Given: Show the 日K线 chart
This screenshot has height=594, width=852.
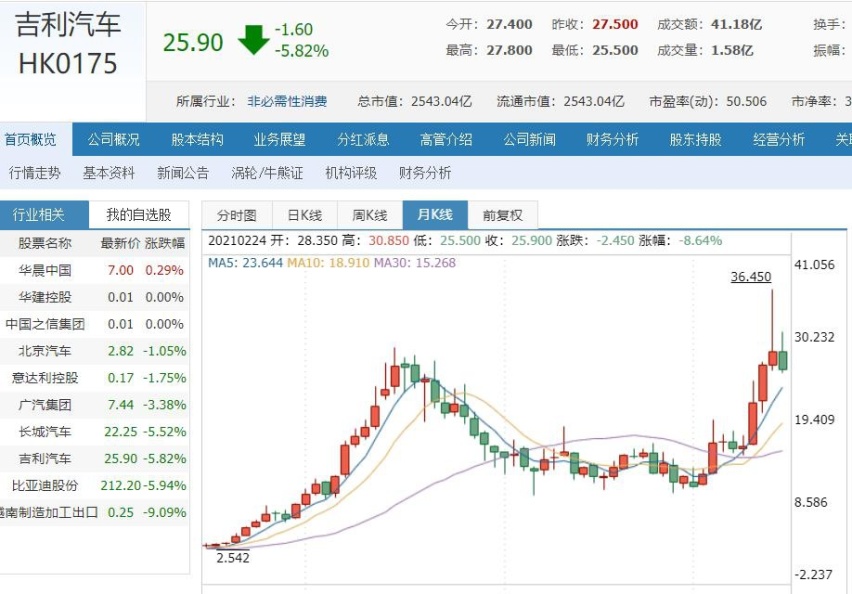Looking at the screenshot, I should 305,216.
